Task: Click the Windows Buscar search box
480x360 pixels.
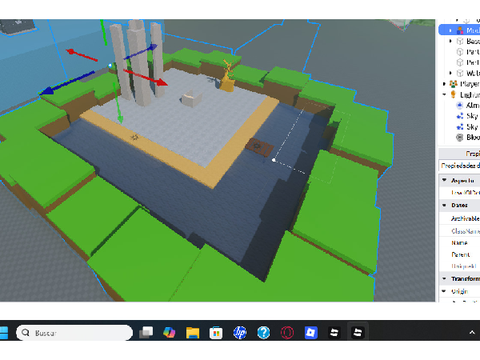Action: tap(74, 333)
